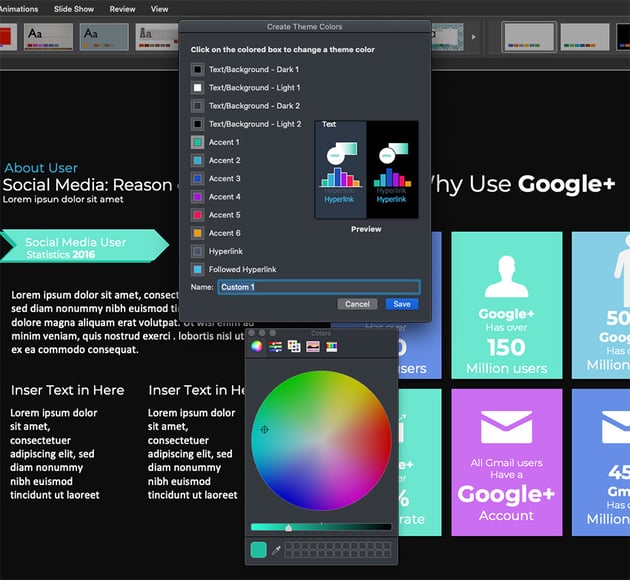The image size is (630, 580).
Task: Pick the eyedropper tool in Colors
Action: (276, 550)
